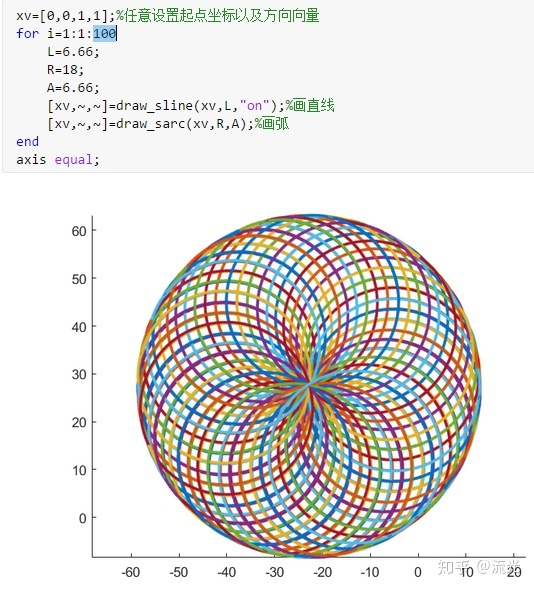534x590 pixels.
Task: Click the x-axis tick label -30
Action: click(x=275, y=572)
